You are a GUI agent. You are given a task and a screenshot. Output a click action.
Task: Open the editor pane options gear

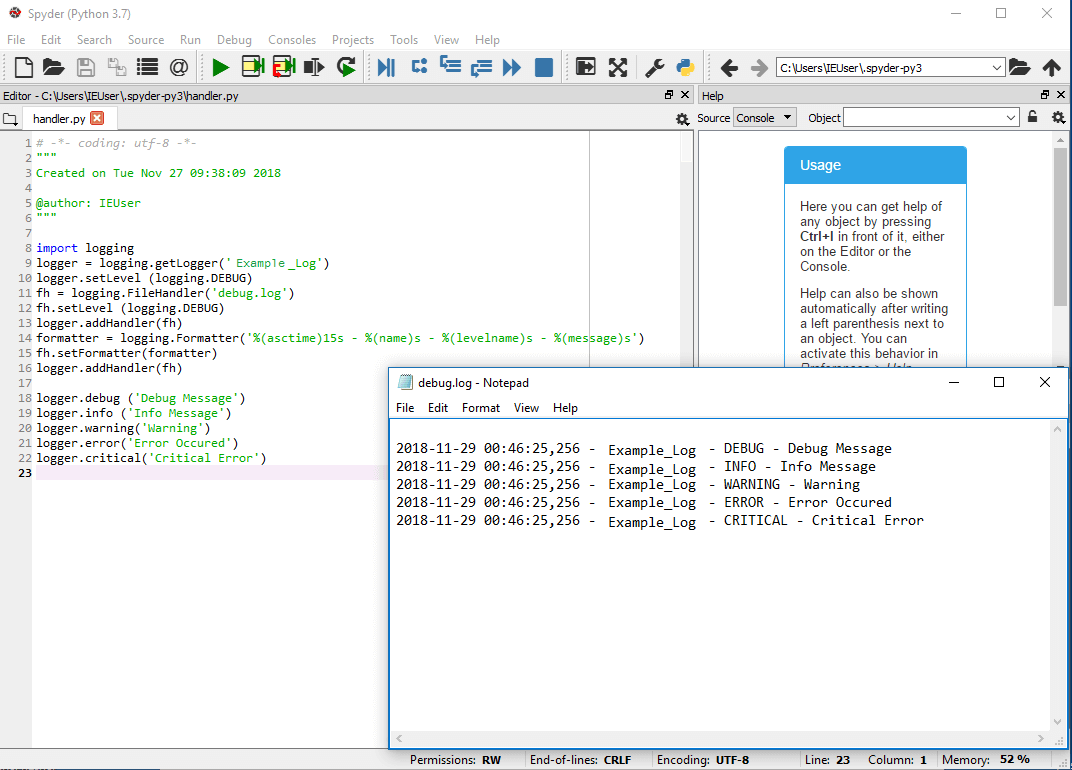(x=682, y=118)
